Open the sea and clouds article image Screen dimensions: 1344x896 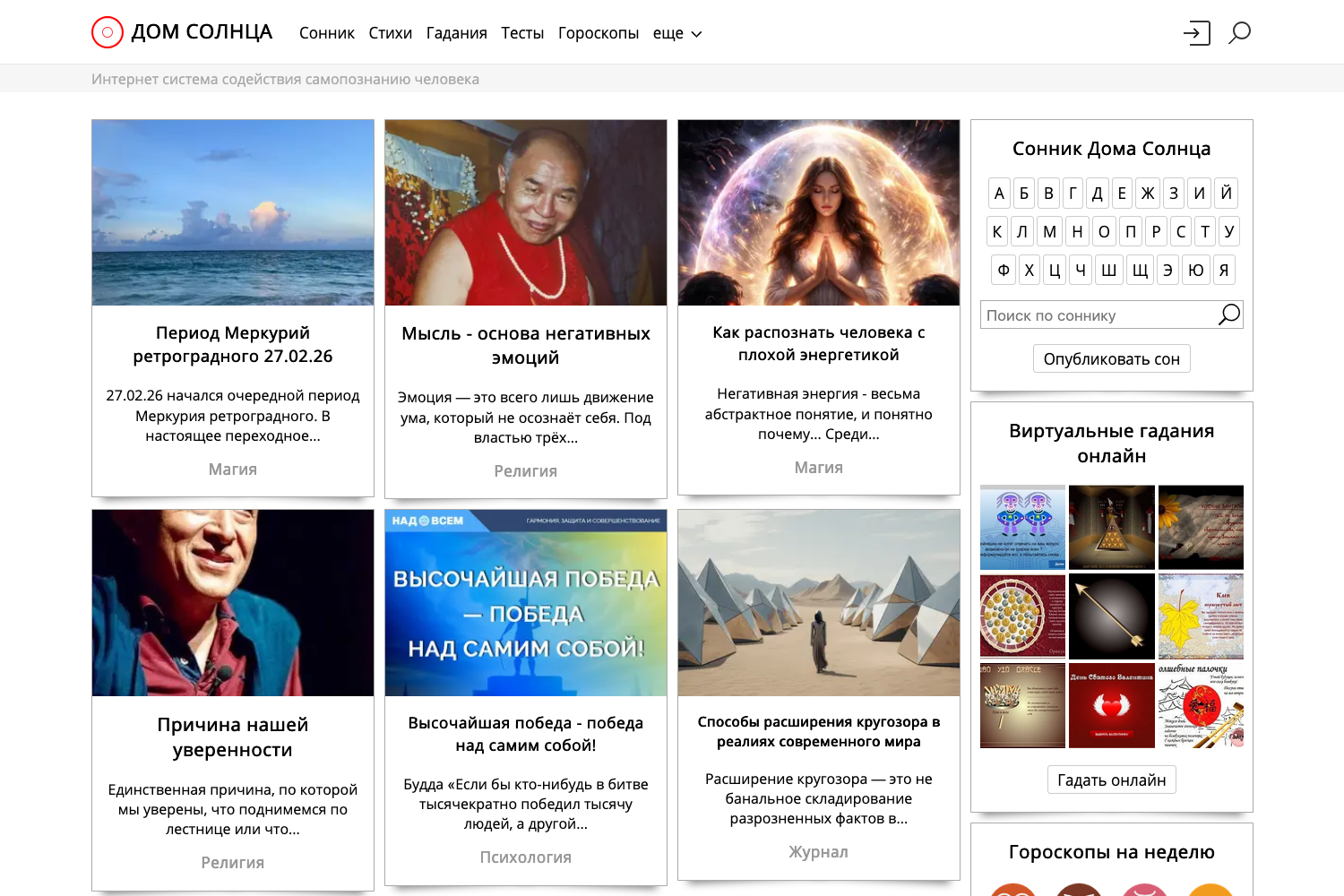233,213
